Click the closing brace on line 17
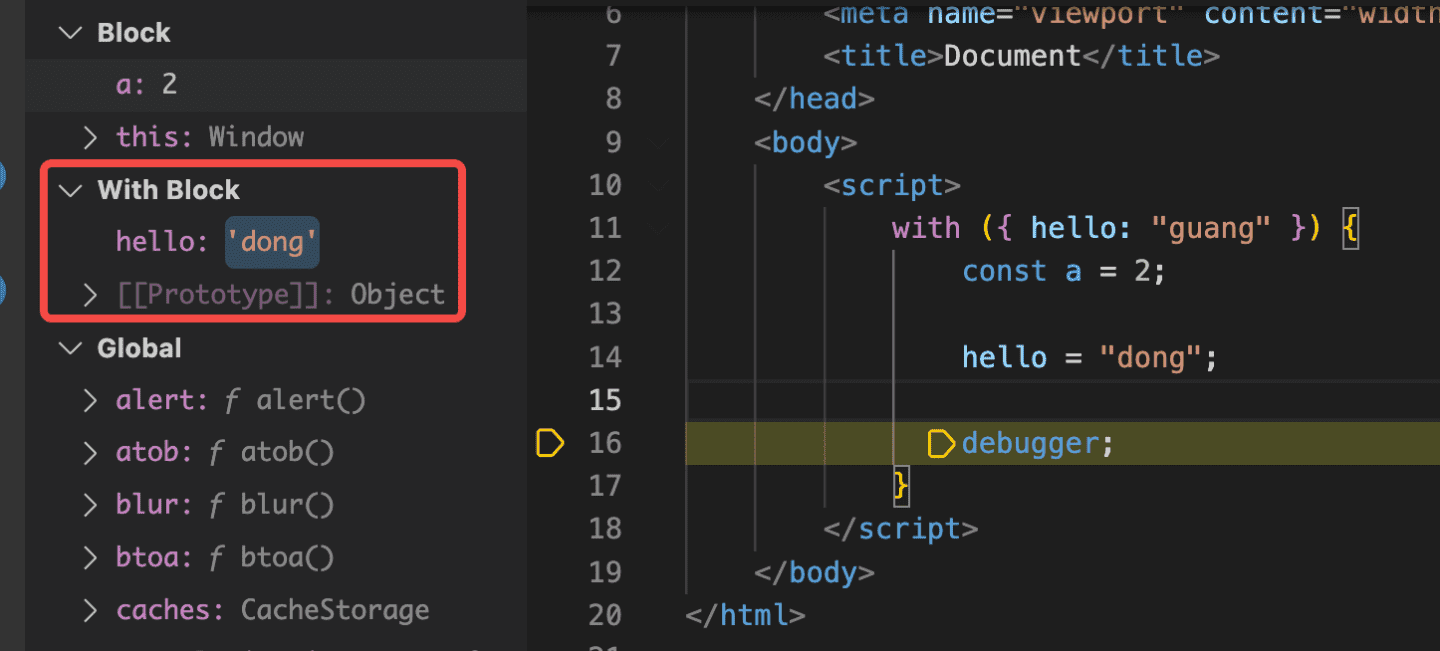The image size is (1440, 651). point(901,486)
